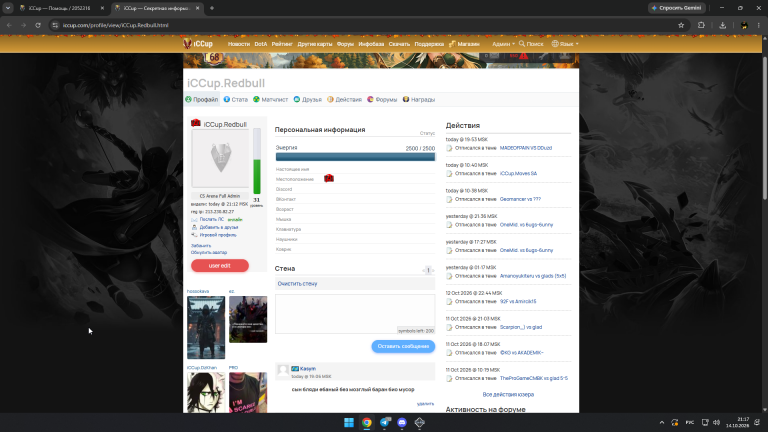Open the Geomancer vs ??? thread link
This screenshot has height=432, width=768.
click(520, 199)
